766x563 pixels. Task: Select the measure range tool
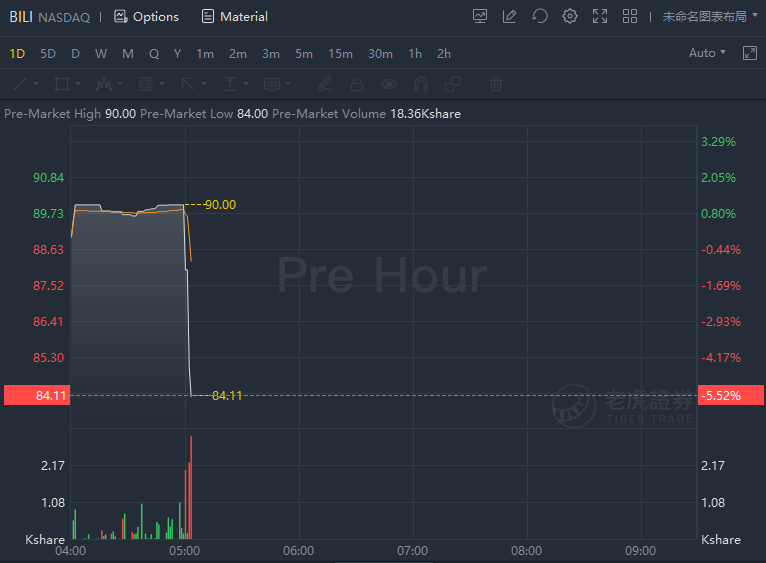point(230,84)
